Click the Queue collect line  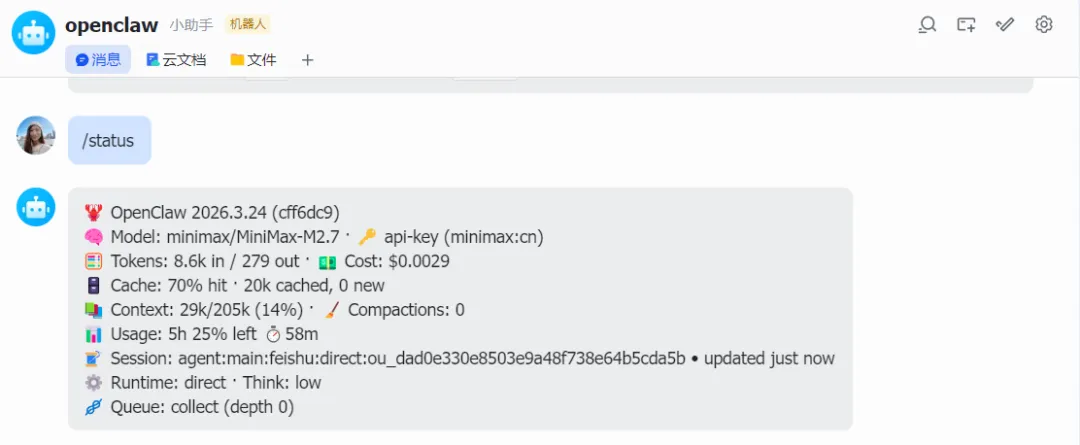tap(202, 407)
